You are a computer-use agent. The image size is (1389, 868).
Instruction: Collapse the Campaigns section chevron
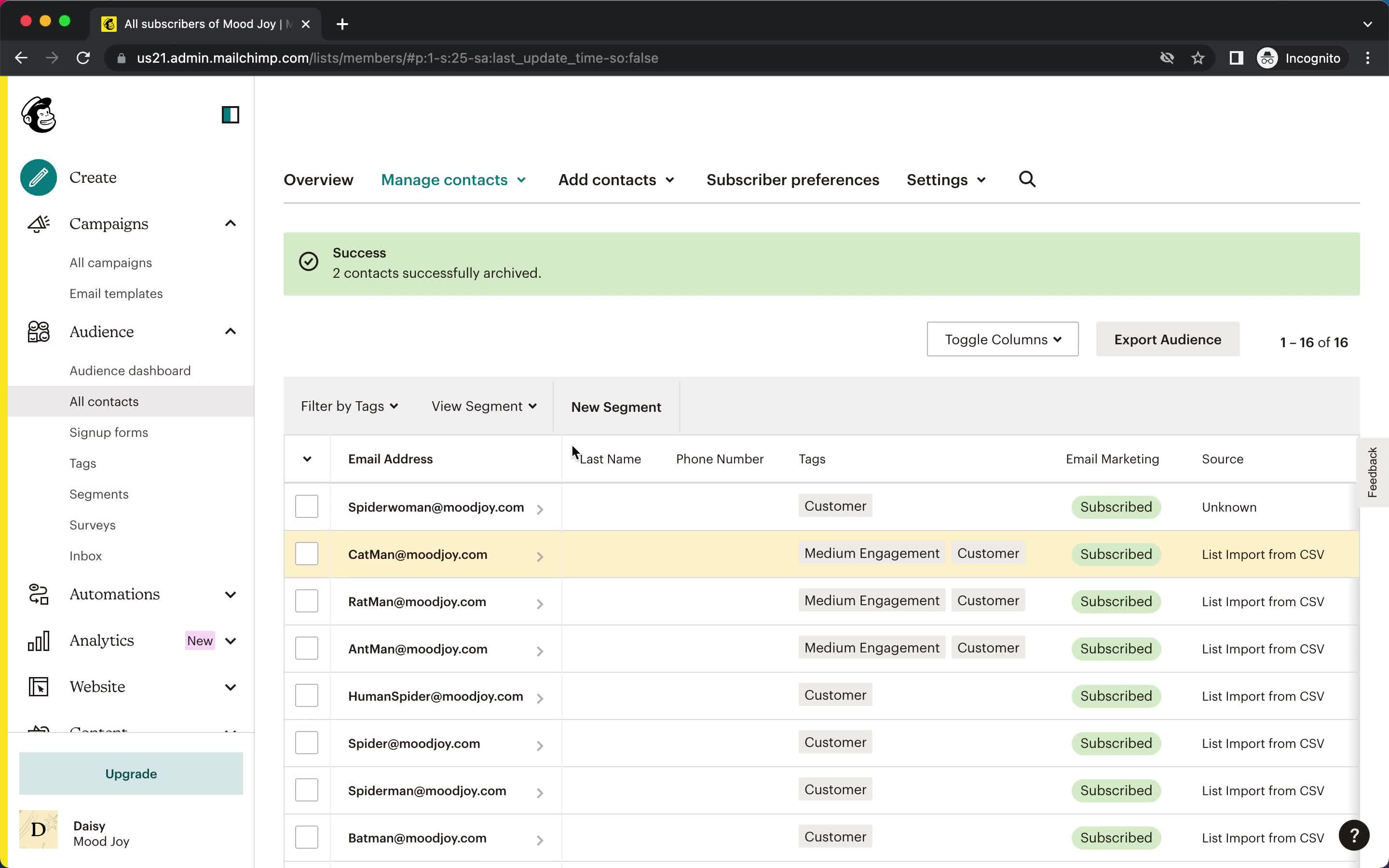(x=230, y=223)
